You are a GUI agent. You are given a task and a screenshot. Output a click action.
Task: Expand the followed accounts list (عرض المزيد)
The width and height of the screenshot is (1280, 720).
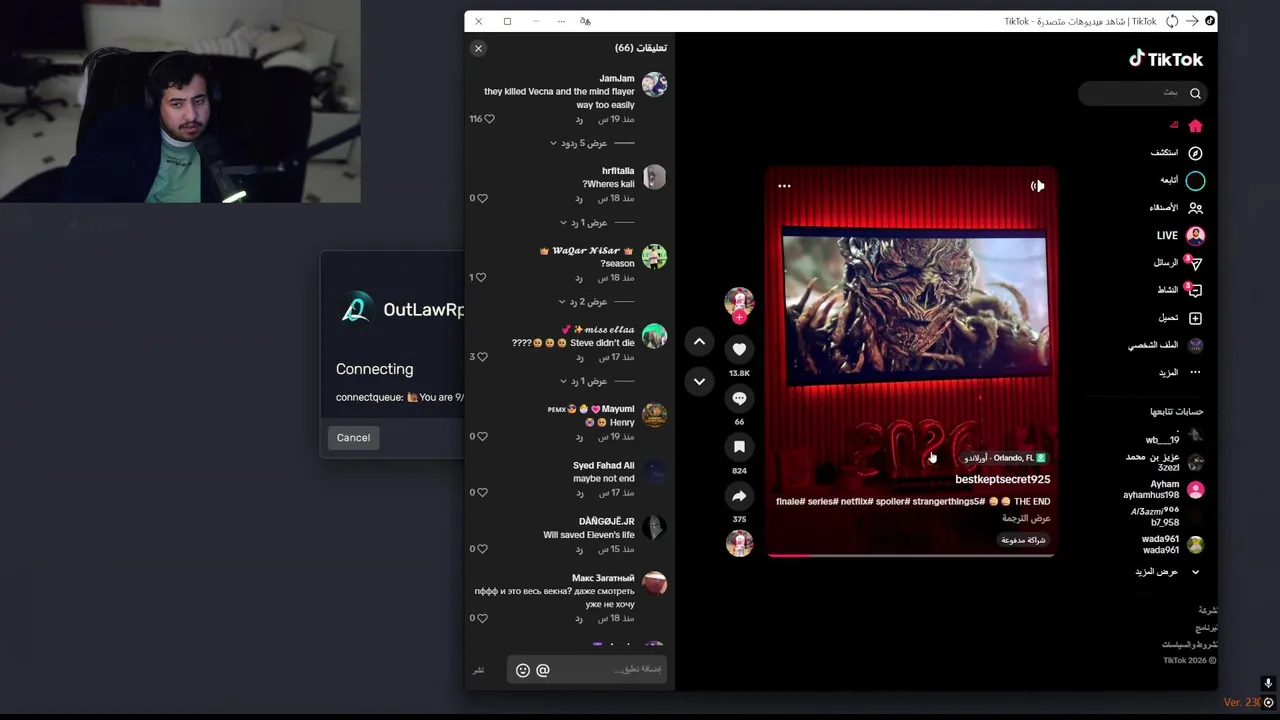pyautogui.click(x=1167, y=572)
